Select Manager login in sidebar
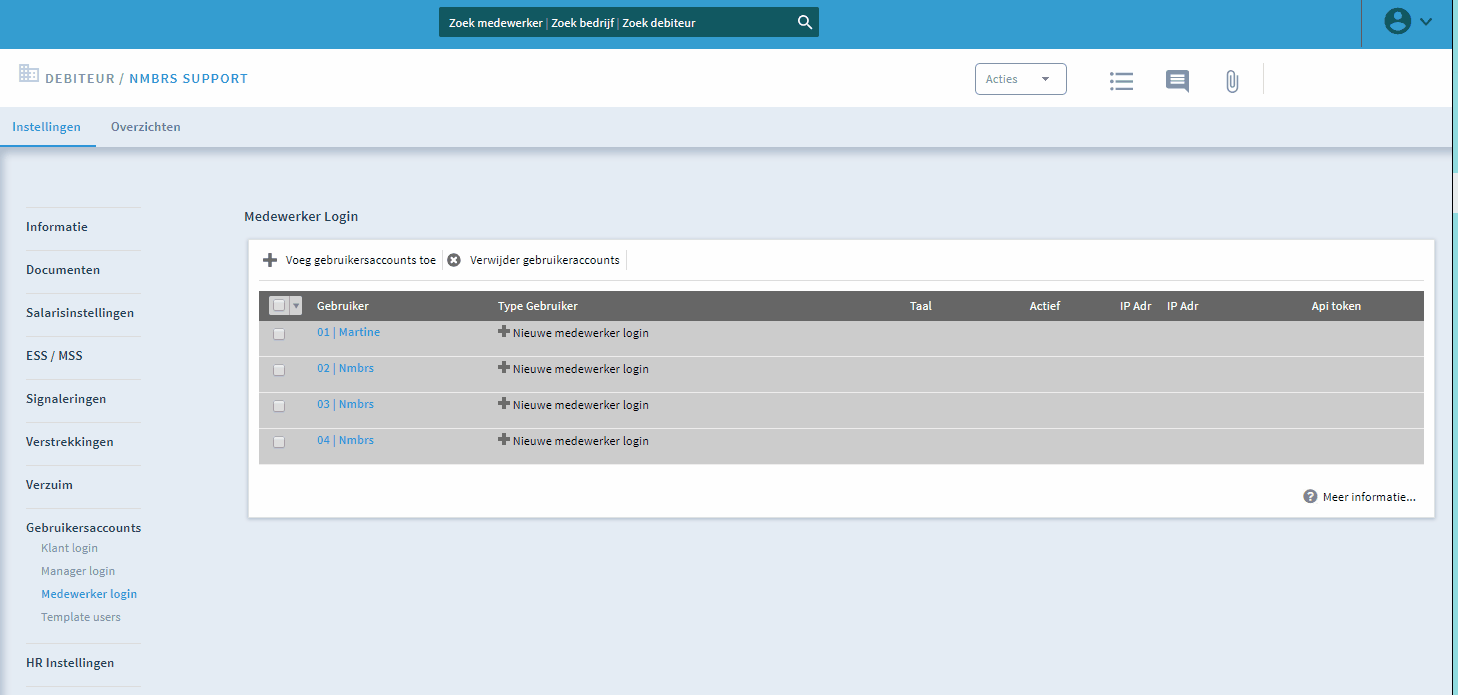 pyautogui.click(x=78, y=571)
